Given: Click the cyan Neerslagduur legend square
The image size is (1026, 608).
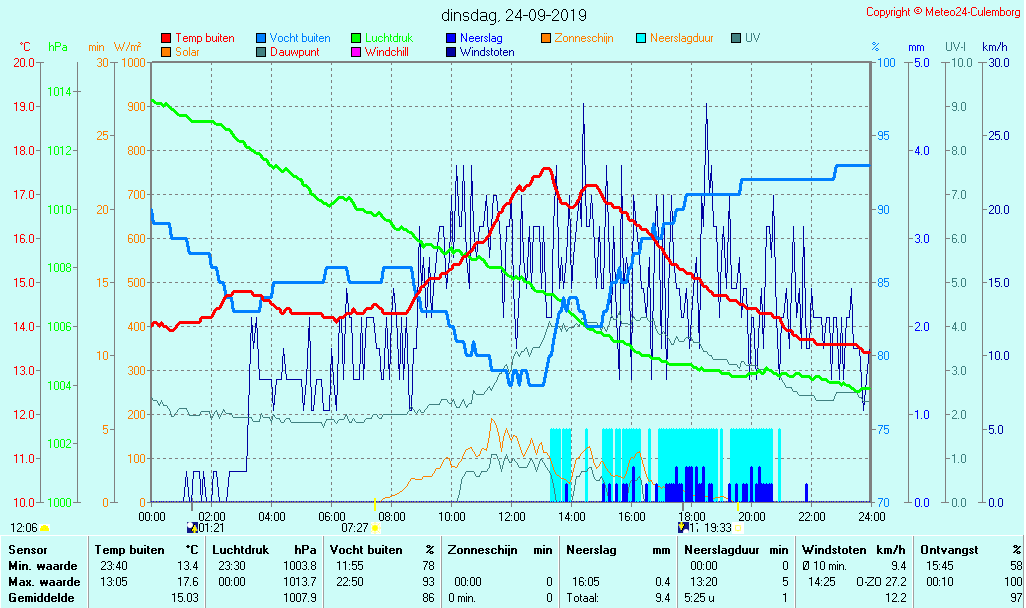Looking at the screenshot, I should 641,38.
